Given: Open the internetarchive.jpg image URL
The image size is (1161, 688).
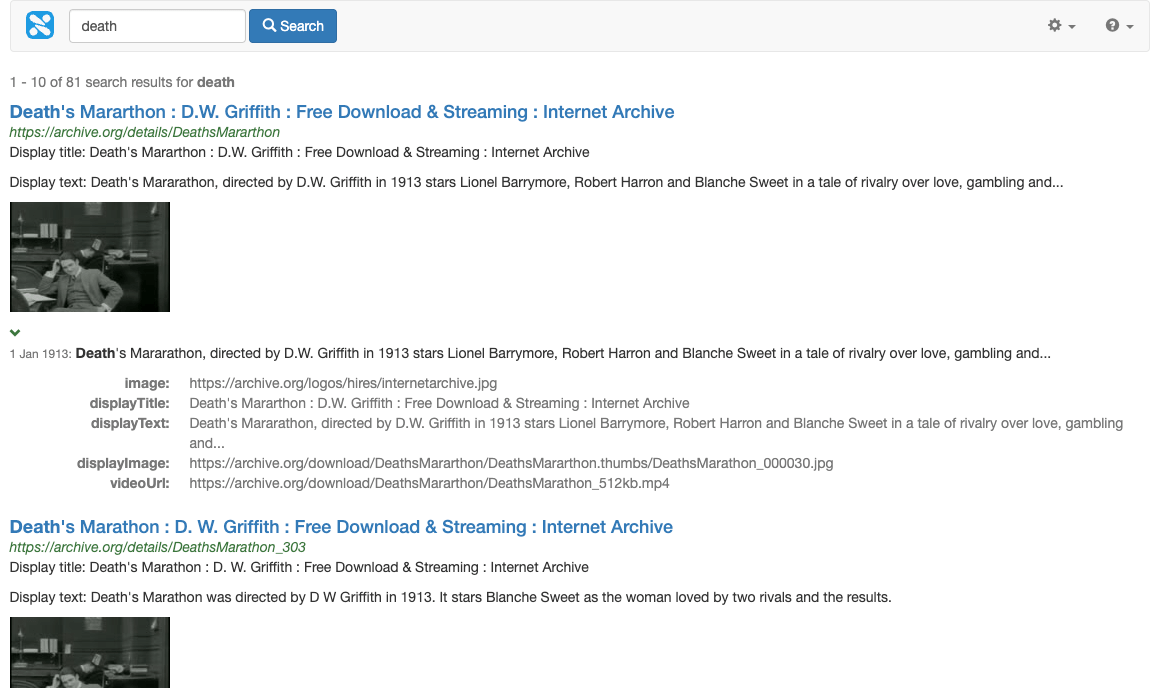Looking at the screenshot, I should [342, 383].
